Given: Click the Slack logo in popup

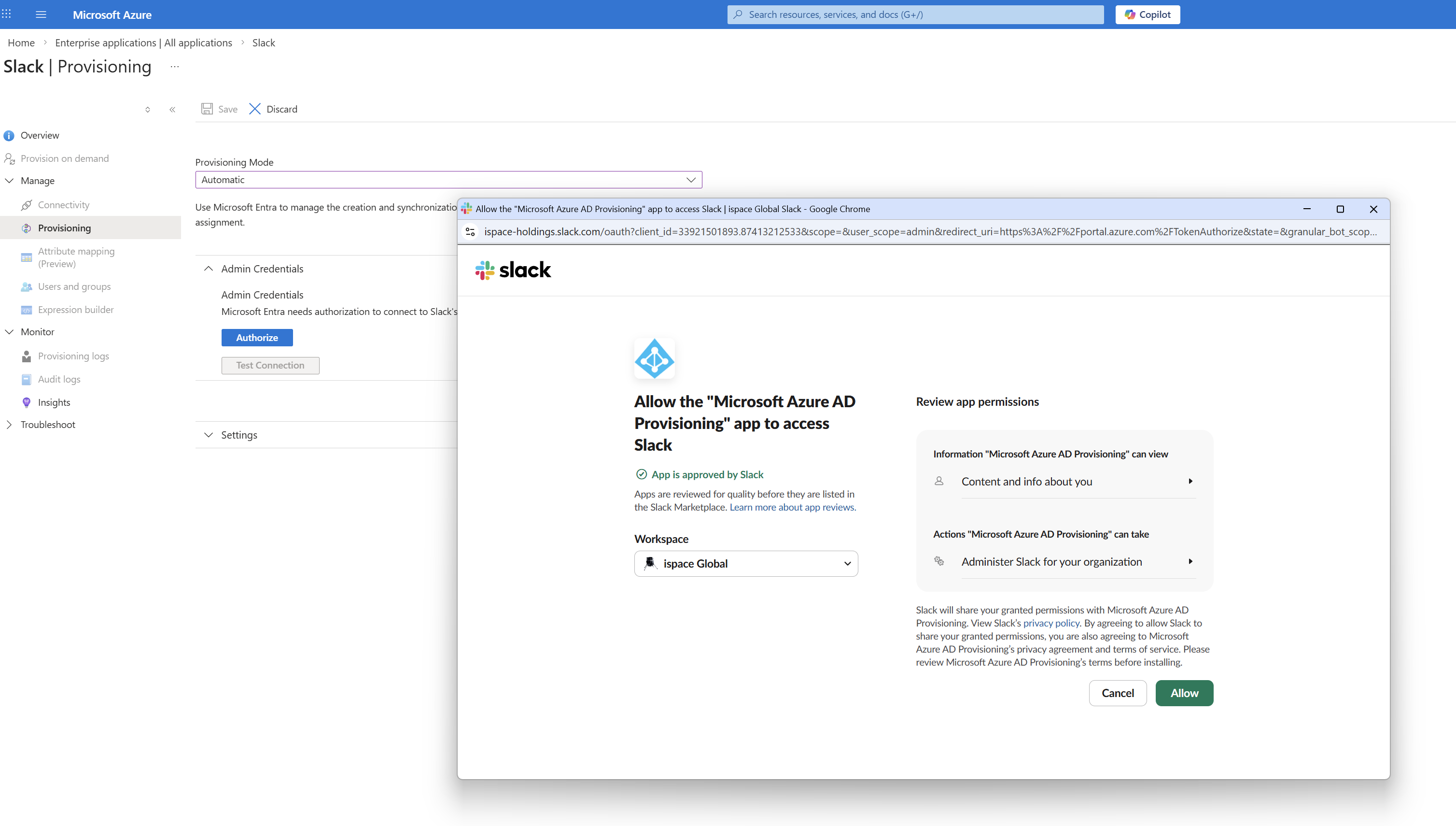Looking at the screenshot, I should tap(513, 270).
